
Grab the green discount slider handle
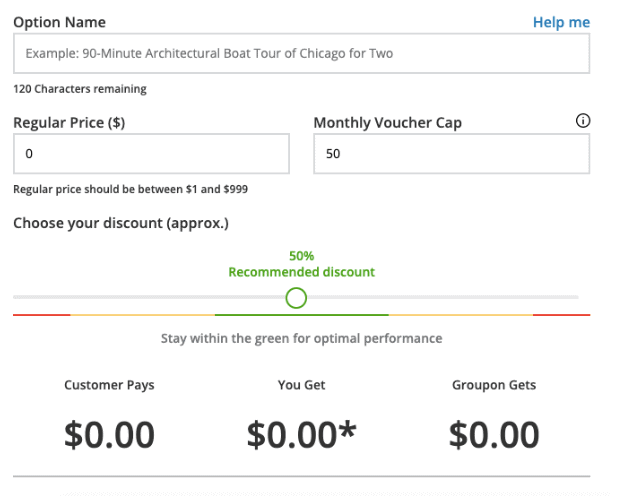pos(296,298)
